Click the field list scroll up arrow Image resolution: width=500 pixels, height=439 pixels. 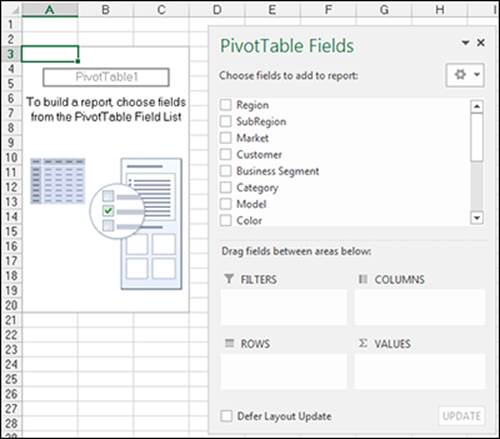[x=477, y=106]
